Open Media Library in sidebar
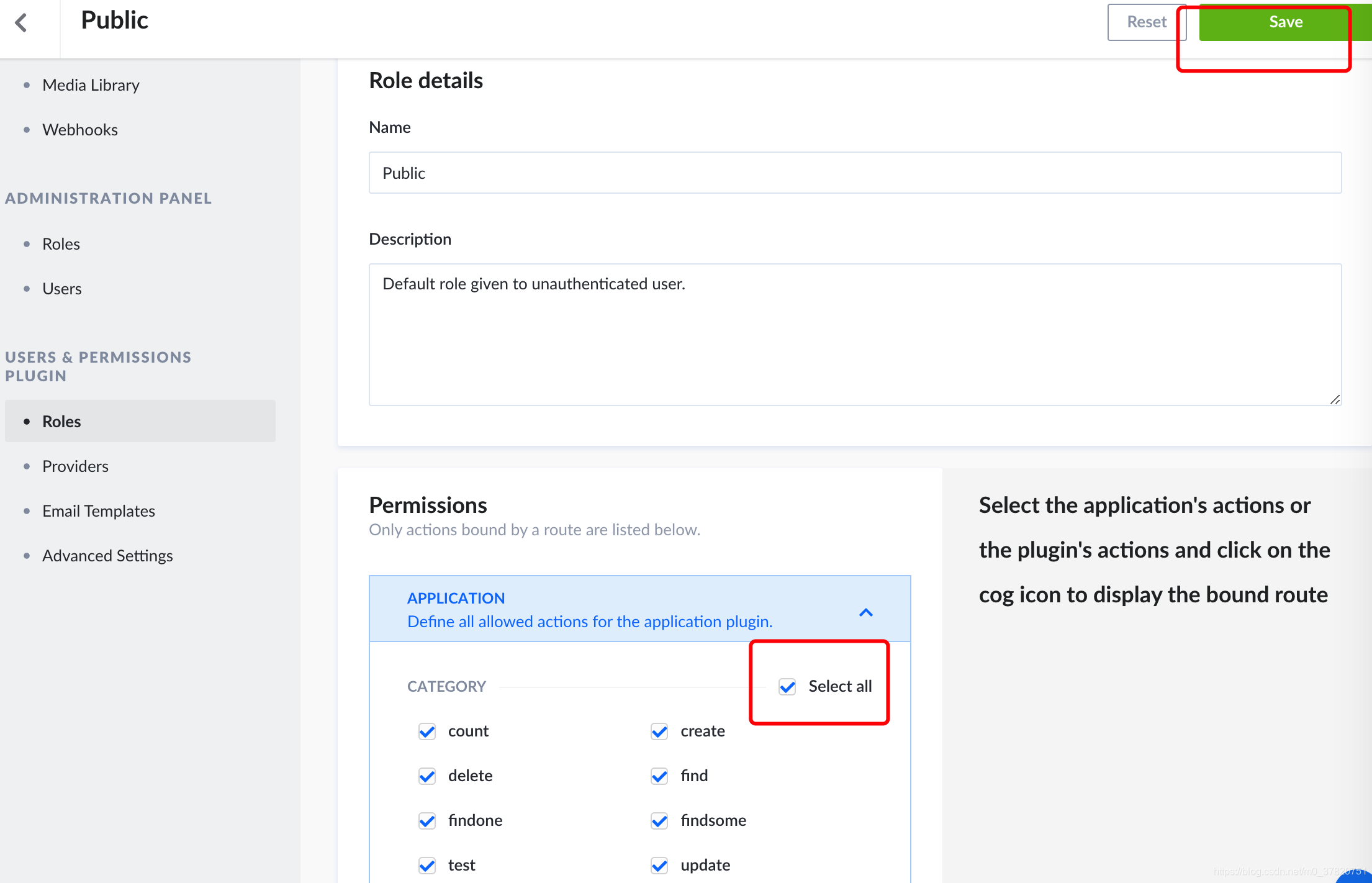The height and width of the screenshot is (883, 1372). click(x=91, y=85)
